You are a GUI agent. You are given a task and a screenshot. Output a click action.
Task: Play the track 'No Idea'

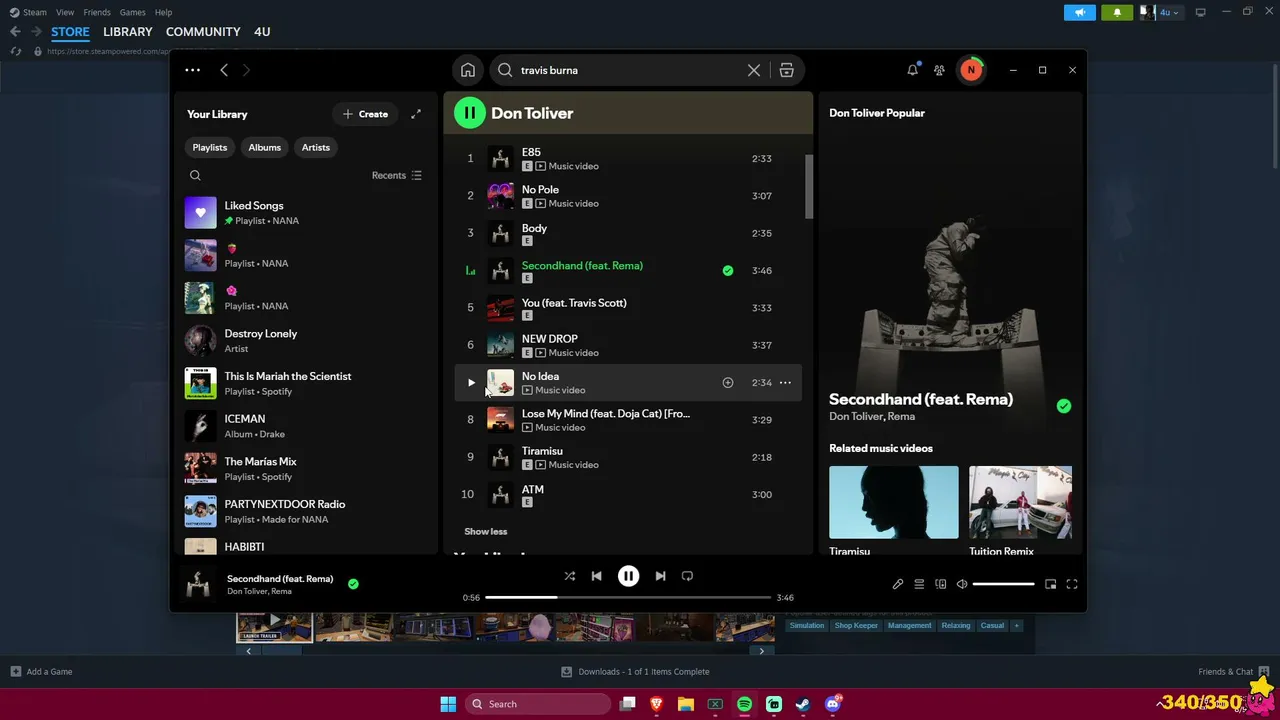[x=471, y=382]
